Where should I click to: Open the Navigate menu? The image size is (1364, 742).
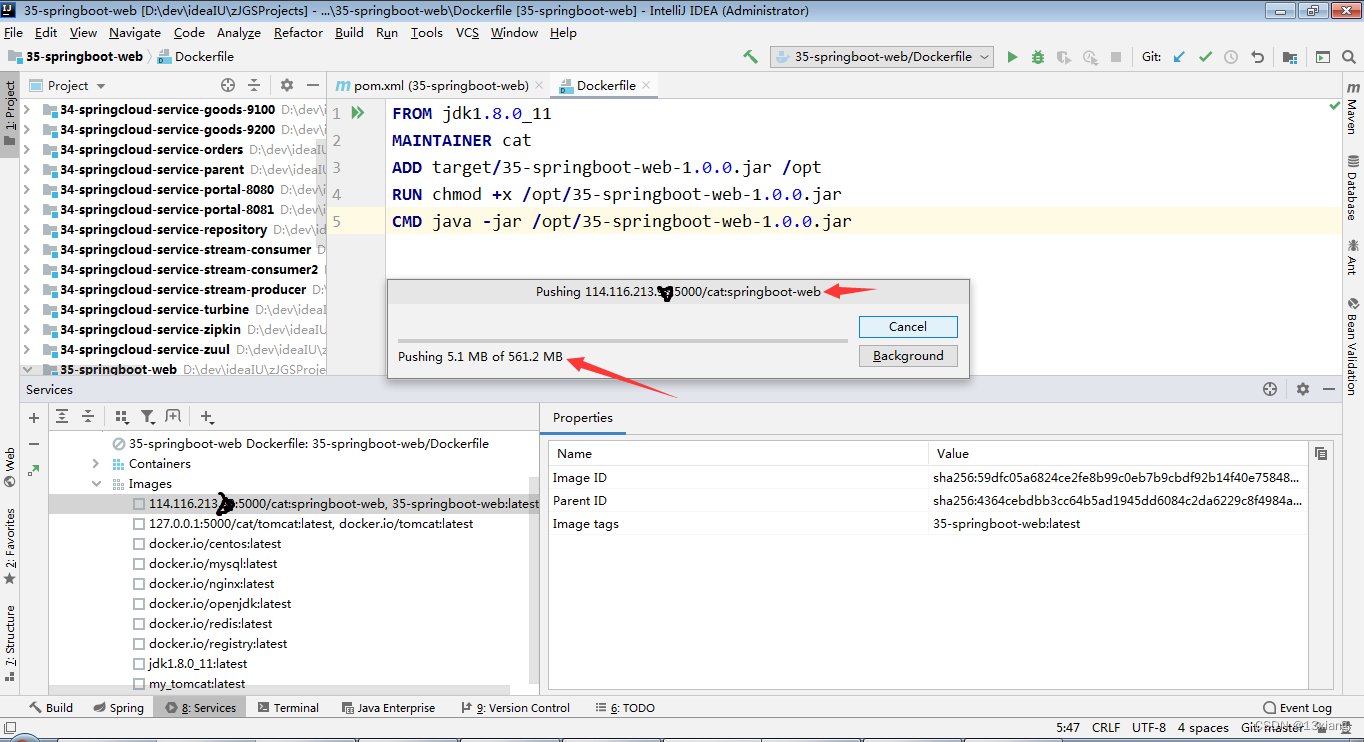[135, 33]
